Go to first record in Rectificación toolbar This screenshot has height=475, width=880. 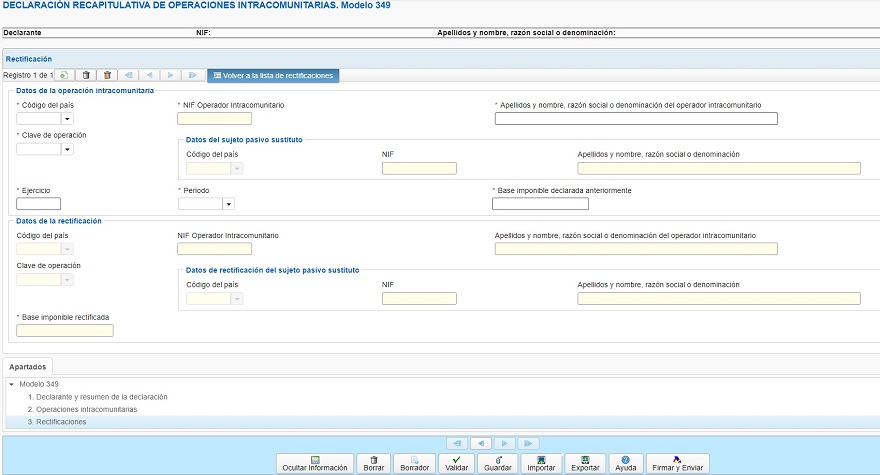click(x=129, y=75)
